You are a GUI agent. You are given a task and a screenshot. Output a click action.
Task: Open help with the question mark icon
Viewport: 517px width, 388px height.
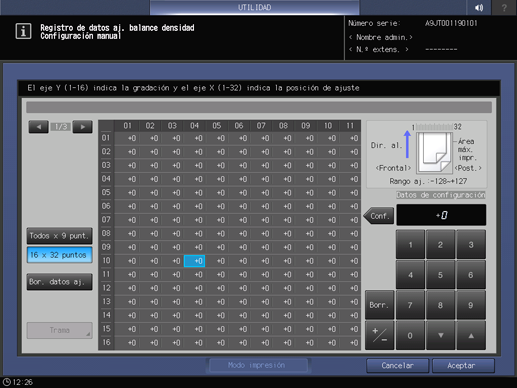coord(504,7)
